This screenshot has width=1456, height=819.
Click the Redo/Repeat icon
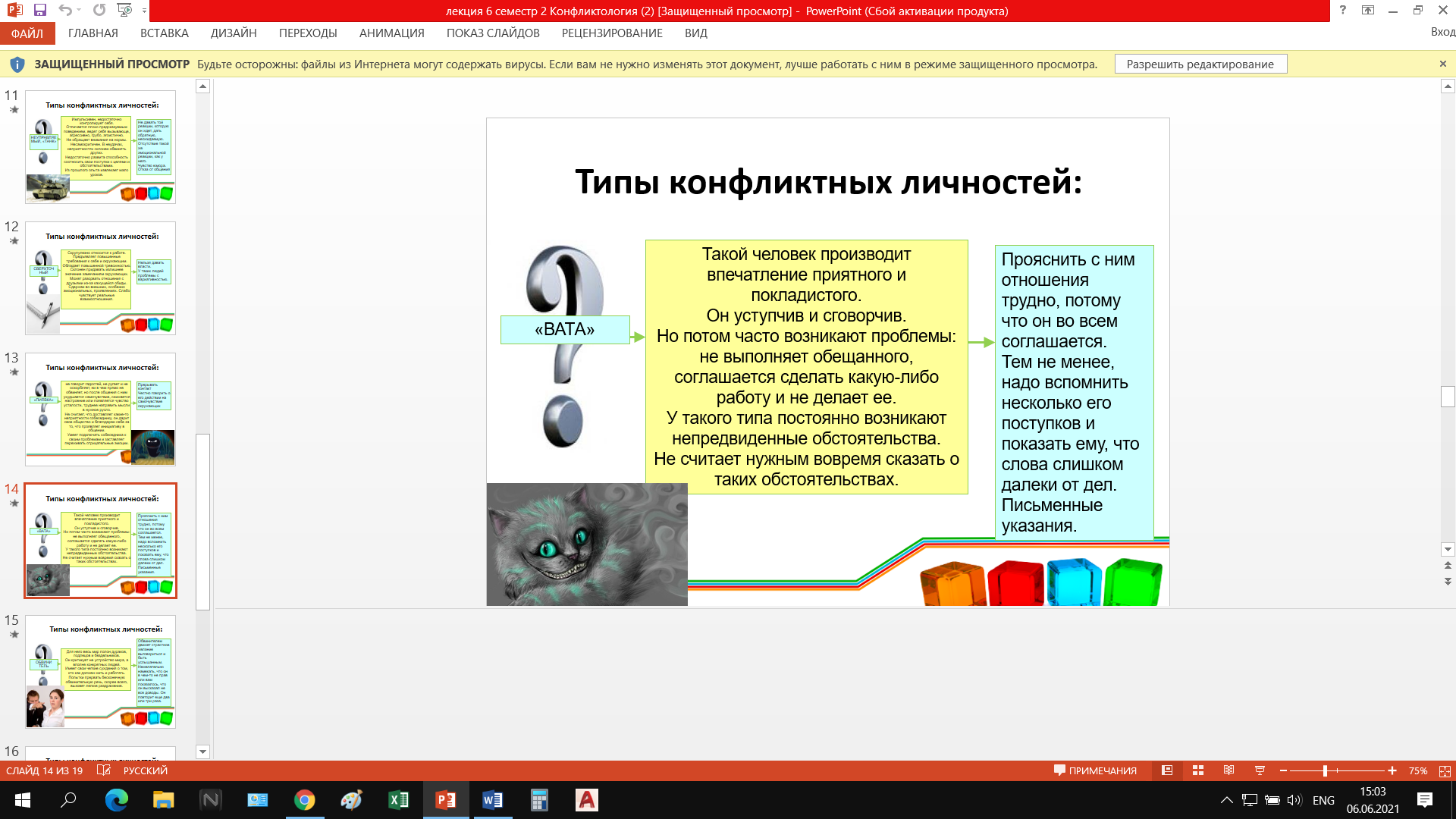99,11
